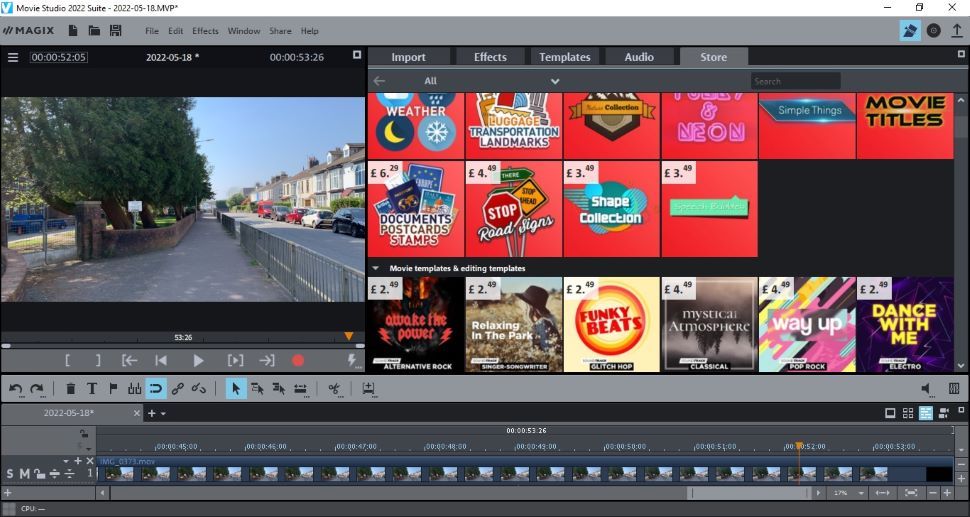Jump to the range start marker
Viewport: 970px width, 517px height.
click(129, 361)
